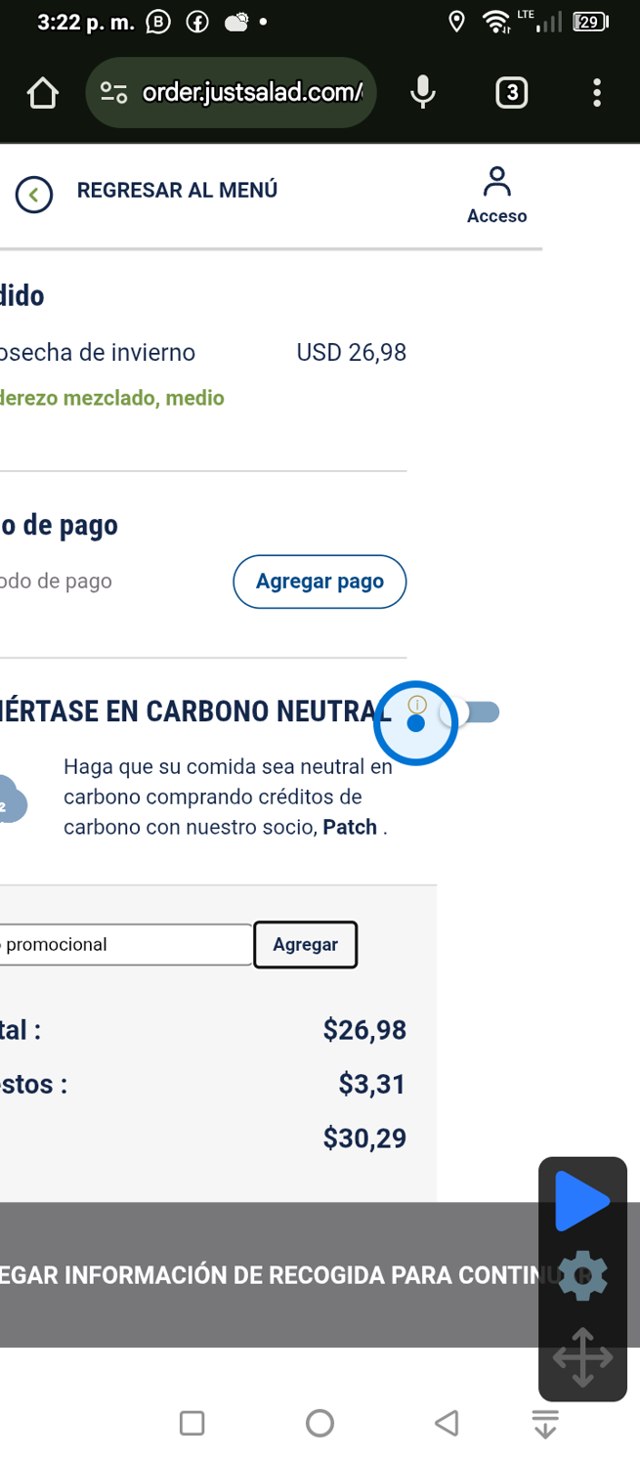Hide navigation bar with the down-arrow icon
This screenshot has width=640, height=1466.
coord(545,1423)
